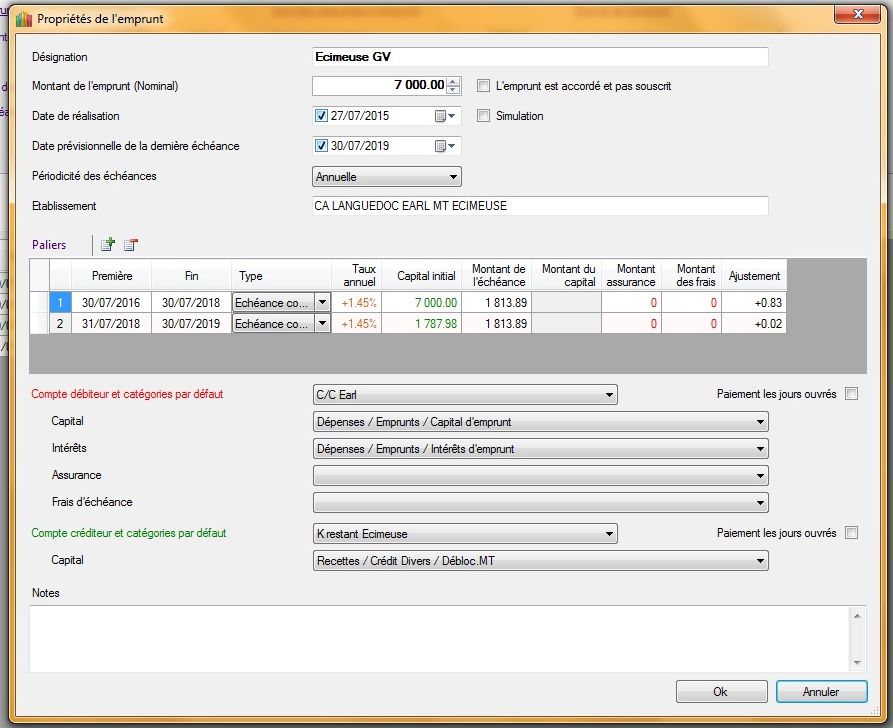Click the delete palier icon
Image resolution: width=893 pixels, height=728 pixels.
[130, 244]
